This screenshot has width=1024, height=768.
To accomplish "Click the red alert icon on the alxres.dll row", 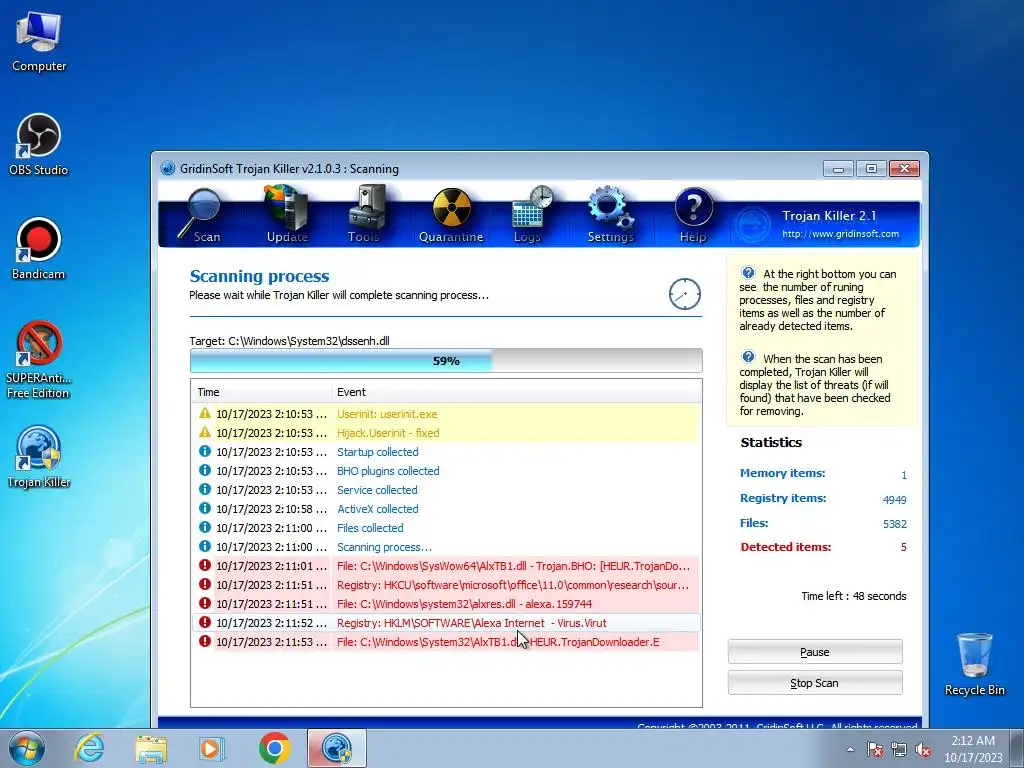I will pos(205,603).
